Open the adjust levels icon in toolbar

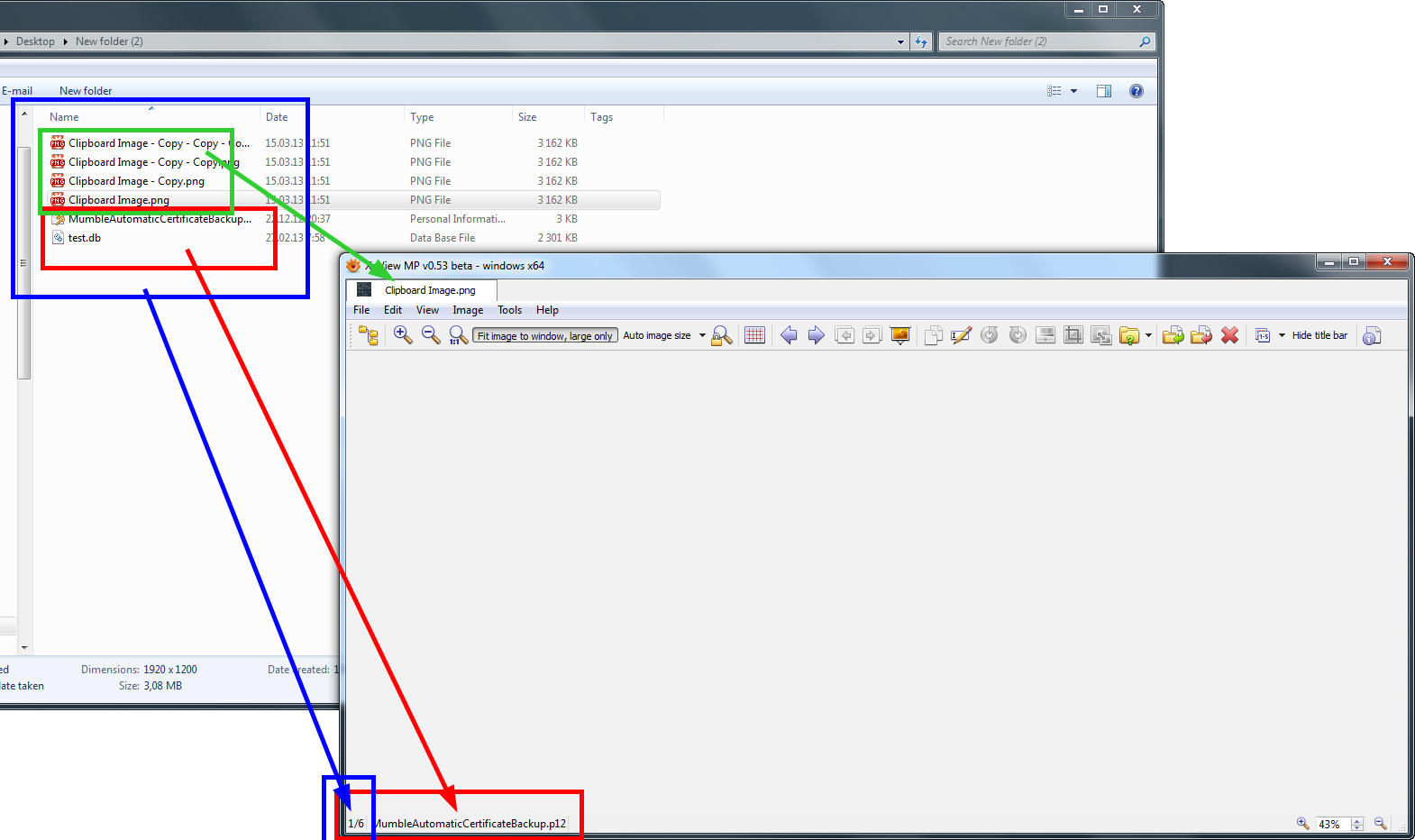click(x=1045, y=335)
